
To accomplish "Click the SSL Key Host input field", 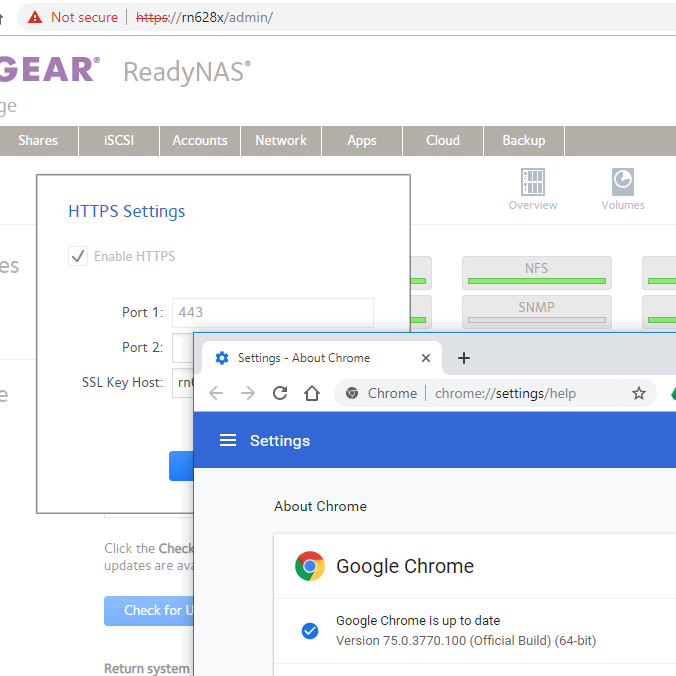I will (x=183, y=382).
